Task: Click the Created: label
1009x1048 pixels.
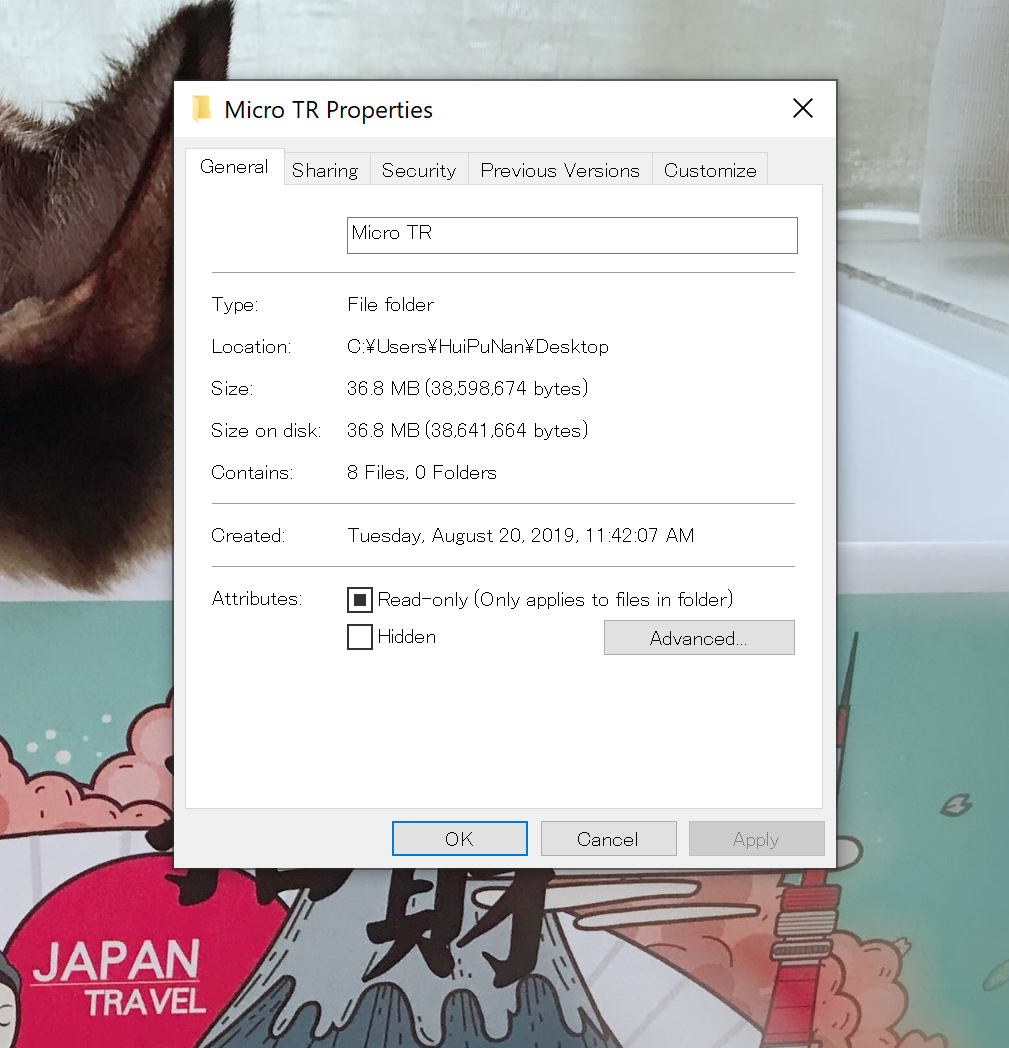Action: 248,535
